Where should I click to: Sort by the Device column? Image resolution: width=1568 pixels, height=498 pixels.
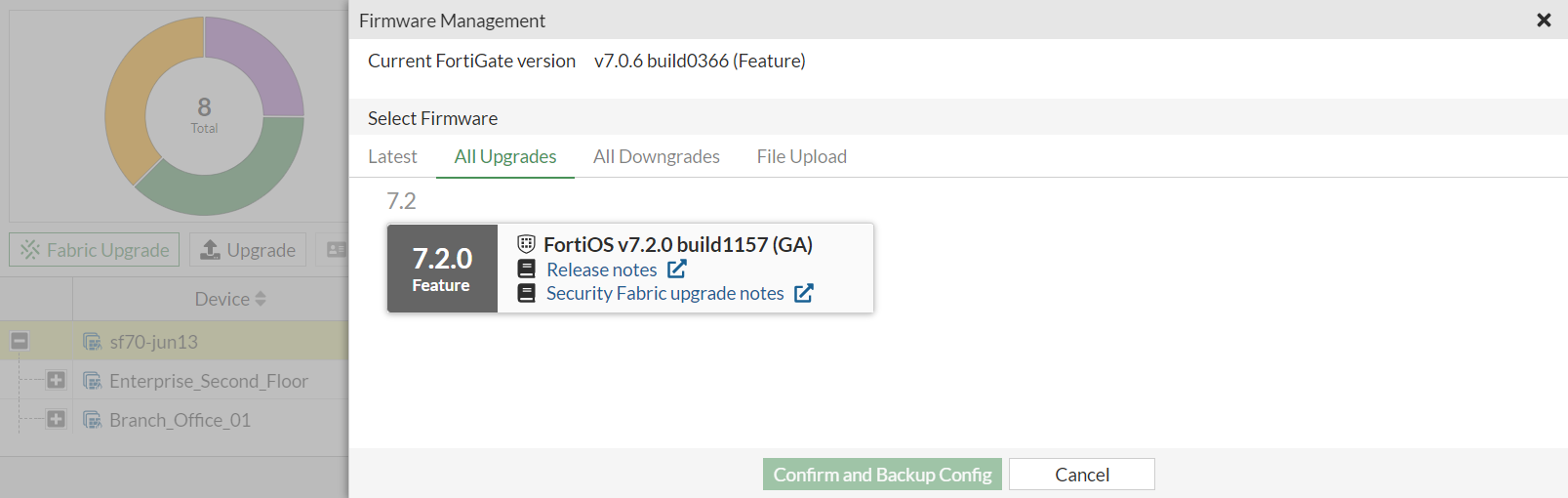pos(230,299)
